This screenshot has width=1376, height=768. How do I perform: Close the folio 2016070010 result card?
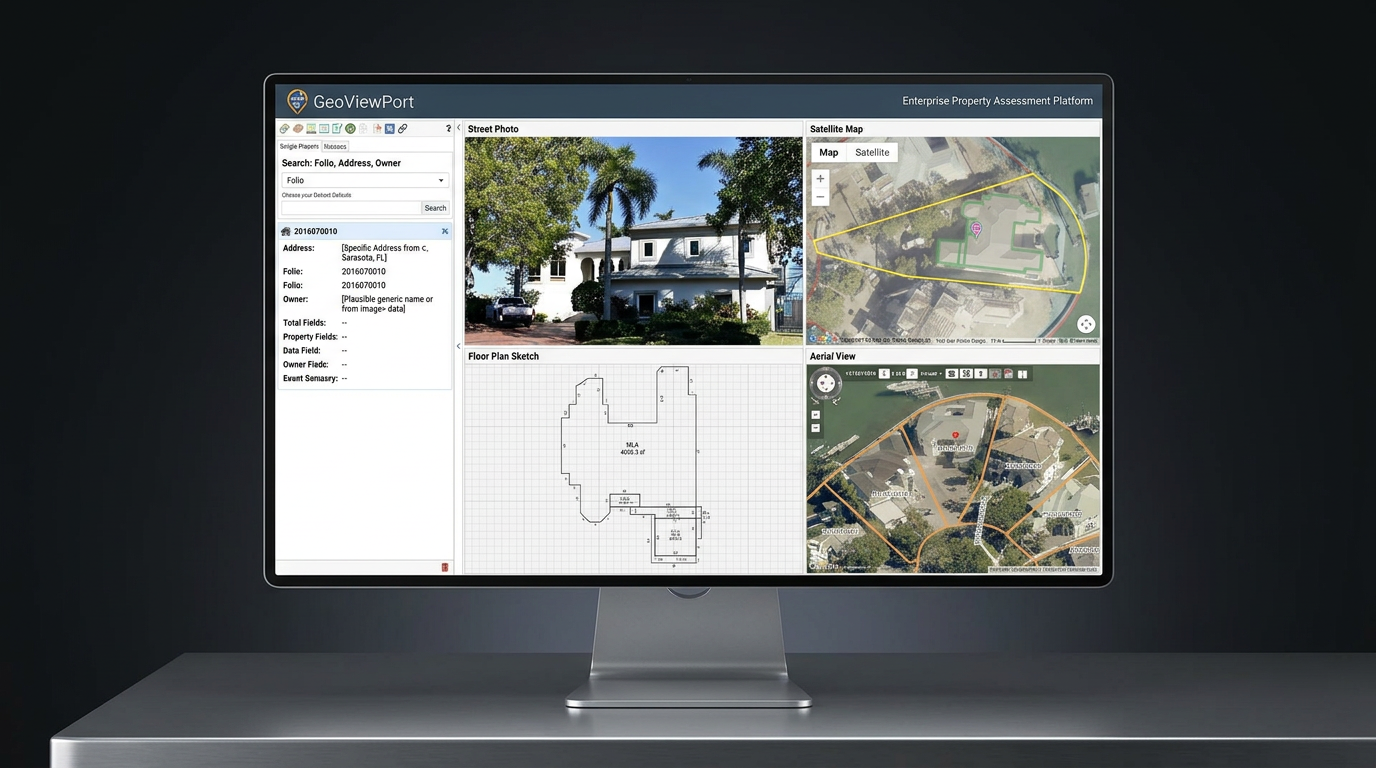click(x=444, y=230)
